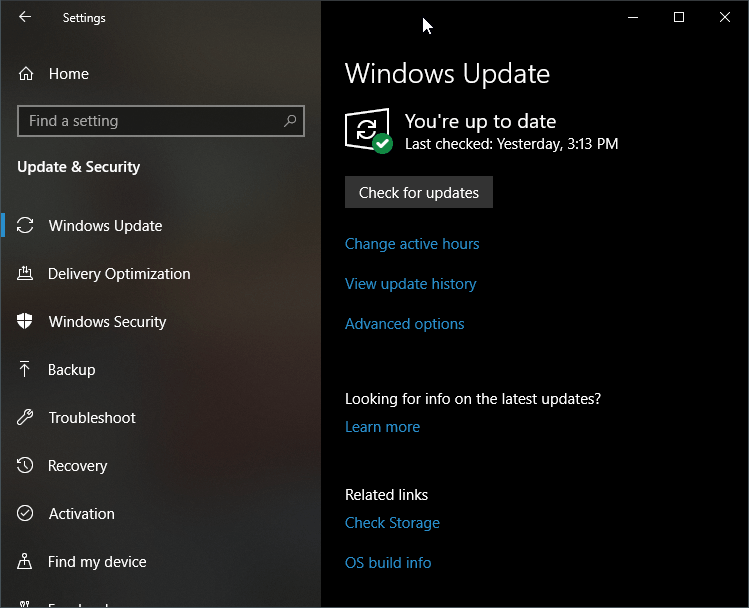Click Check for updates button
This screenshot has height=608, width=749.
pos(418,192)
